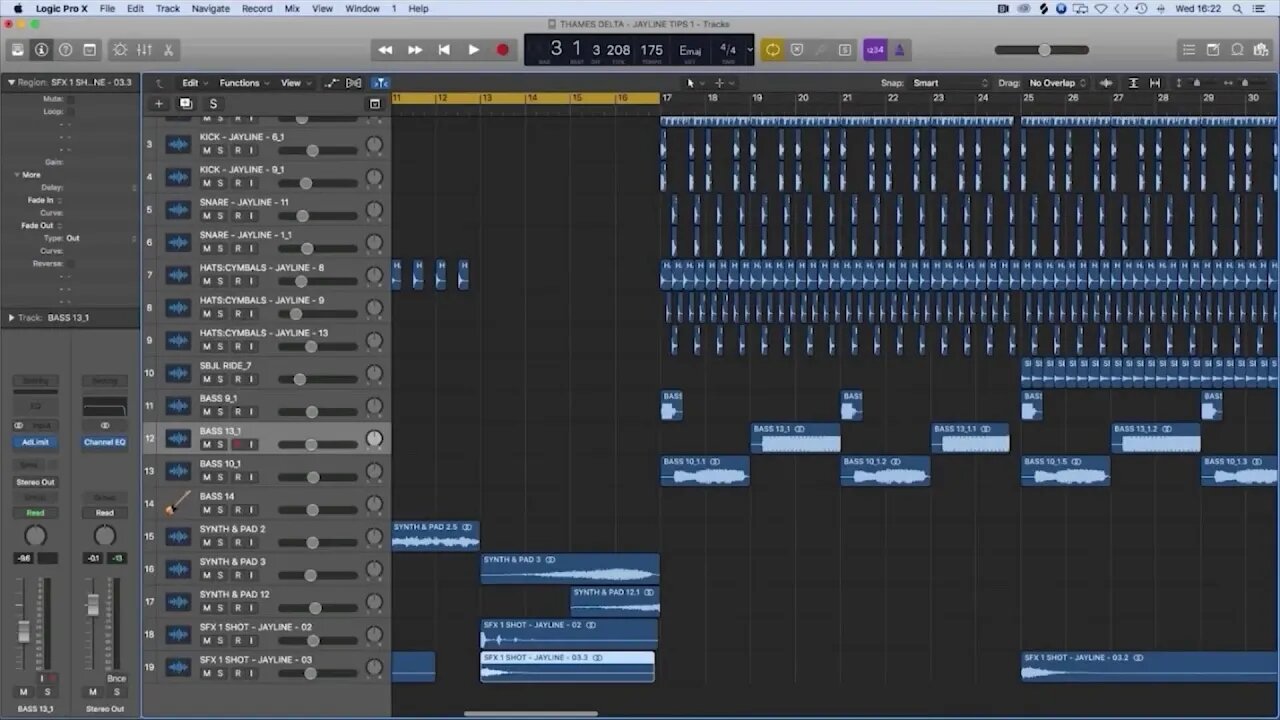The image size is (1280, 720).
Task: Open the List Editors panel
Action: pyautogui.click(x=1189, y=50)
